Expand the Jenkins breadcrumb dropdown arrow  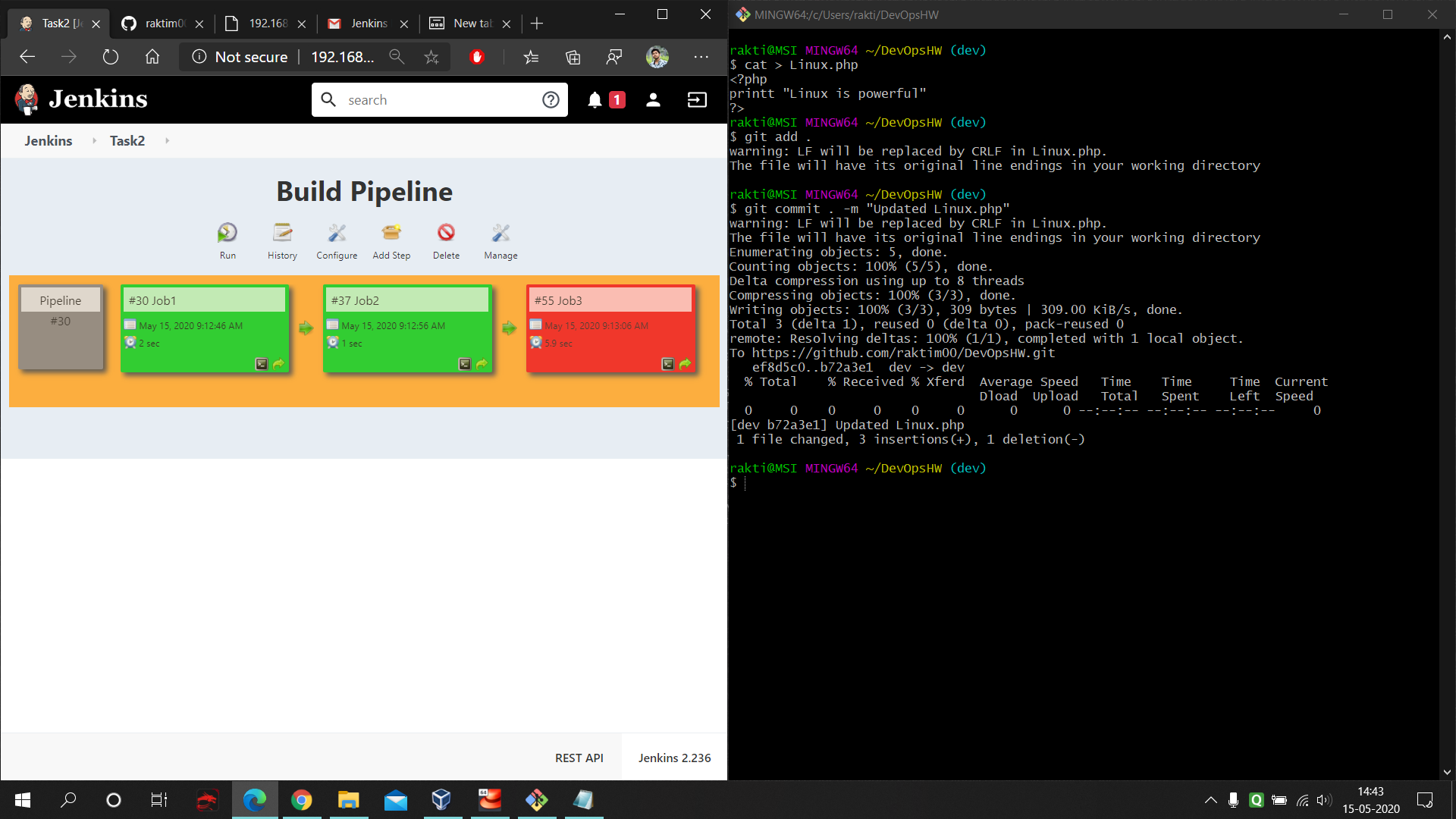coord(94,141)
